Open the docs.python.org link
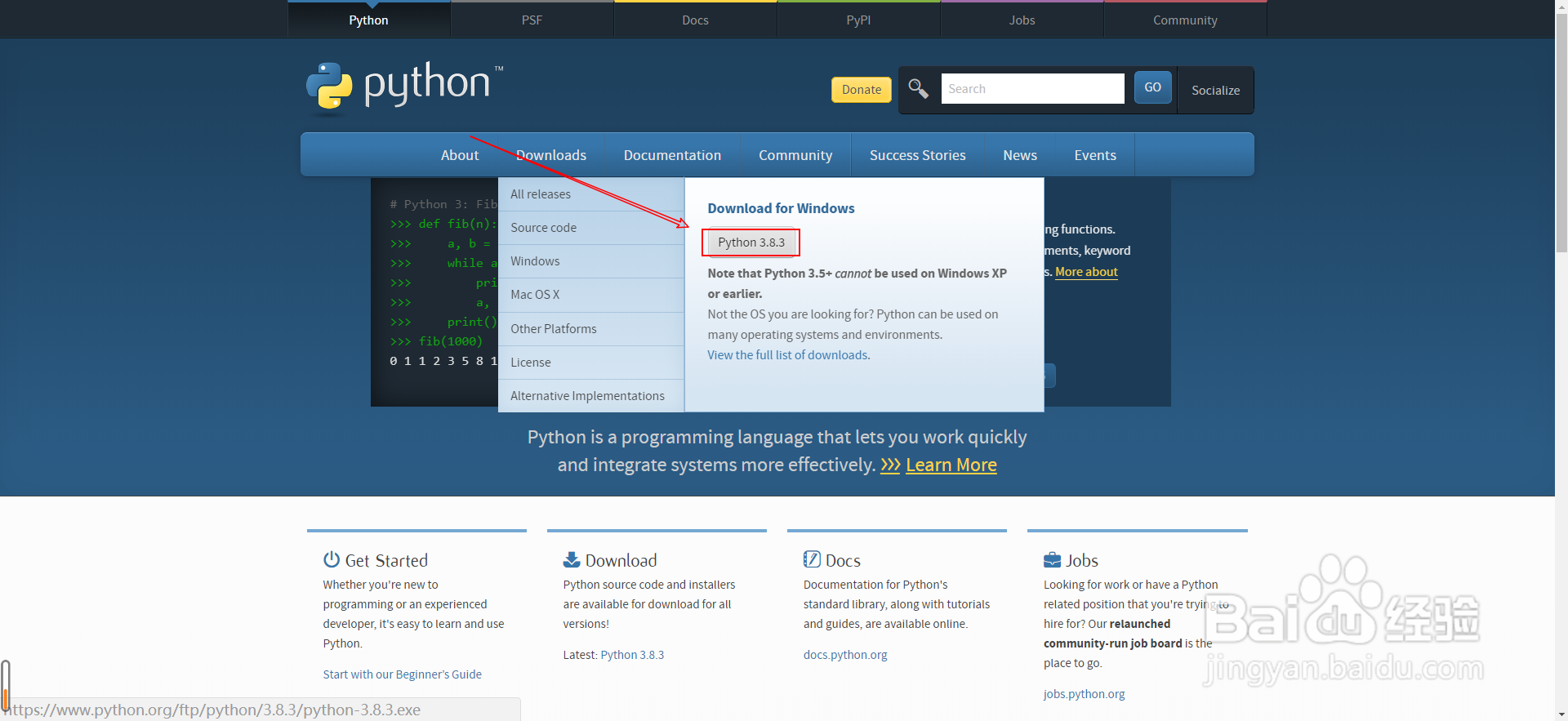The width and height of the screenshot is (1568, 721). click(845, 655)
